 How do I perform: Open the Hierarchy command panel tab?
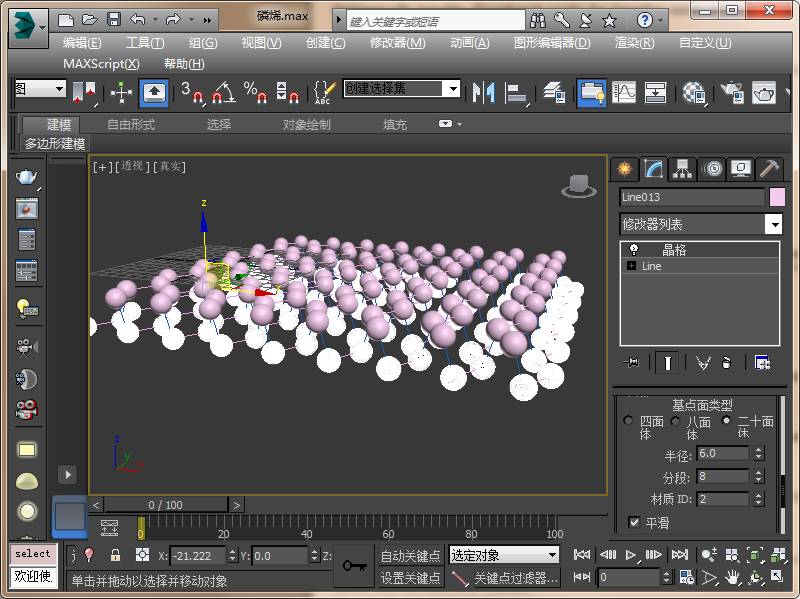coord(682,168)
